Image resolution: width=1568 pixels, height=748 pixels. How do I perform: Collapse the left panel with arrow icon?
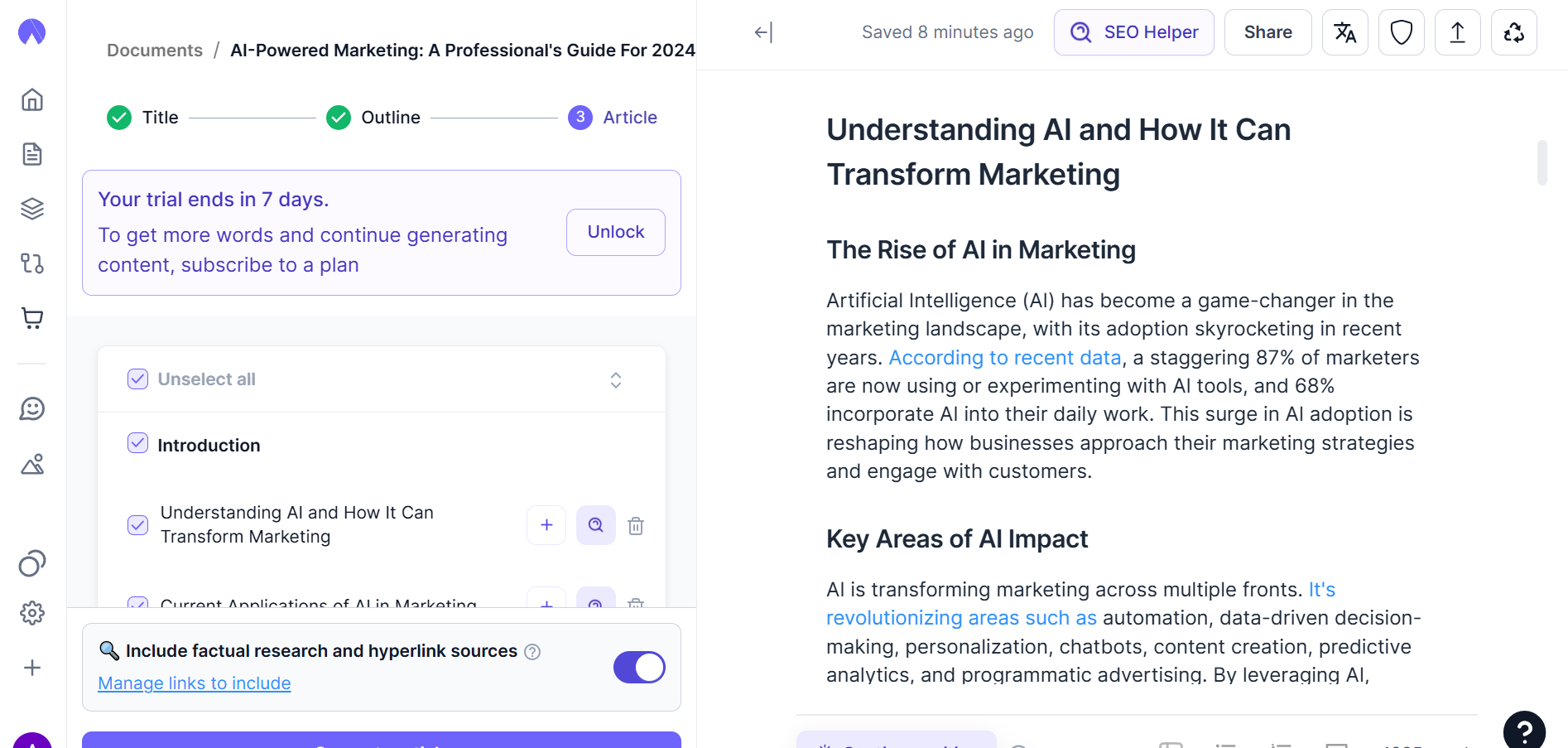click(763, 32)
